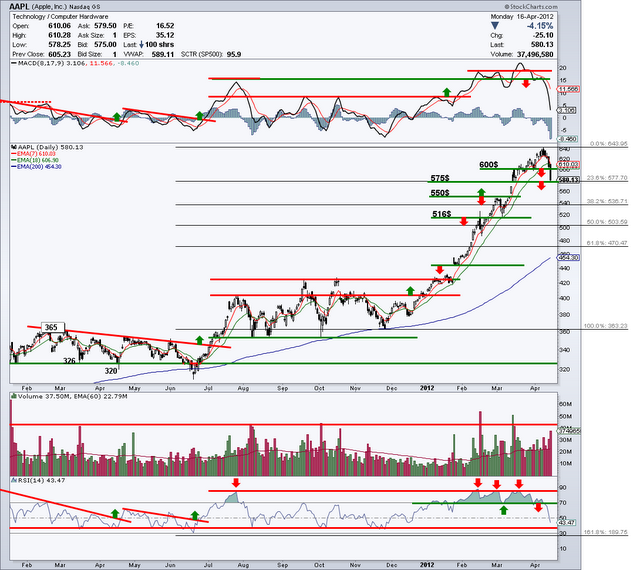Click the Bid price 575.00
The height and width of the screenshot is (570, 640).
point(105,45)
